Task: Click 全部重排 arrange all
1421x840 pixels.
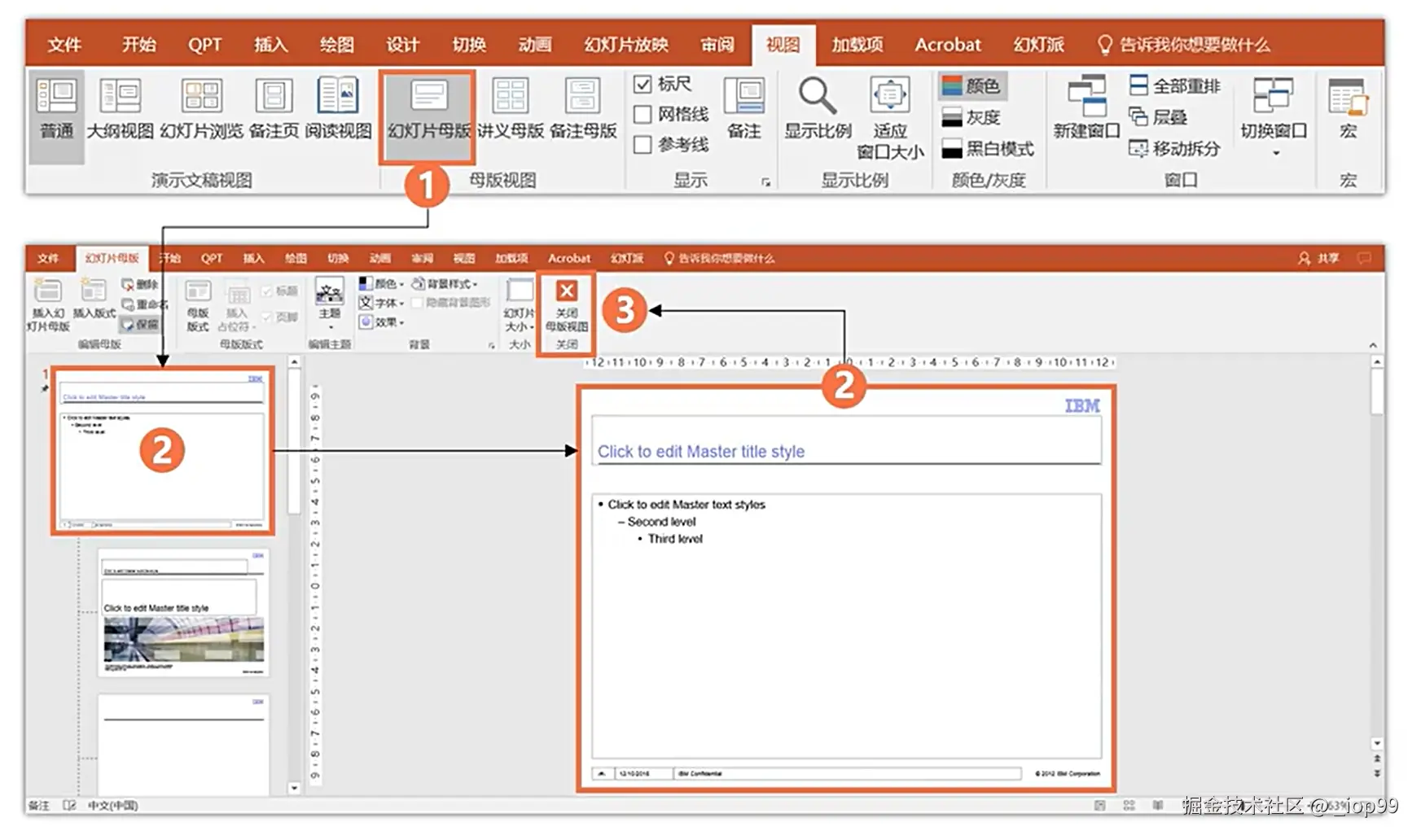Action: [x=1175, y=85]
